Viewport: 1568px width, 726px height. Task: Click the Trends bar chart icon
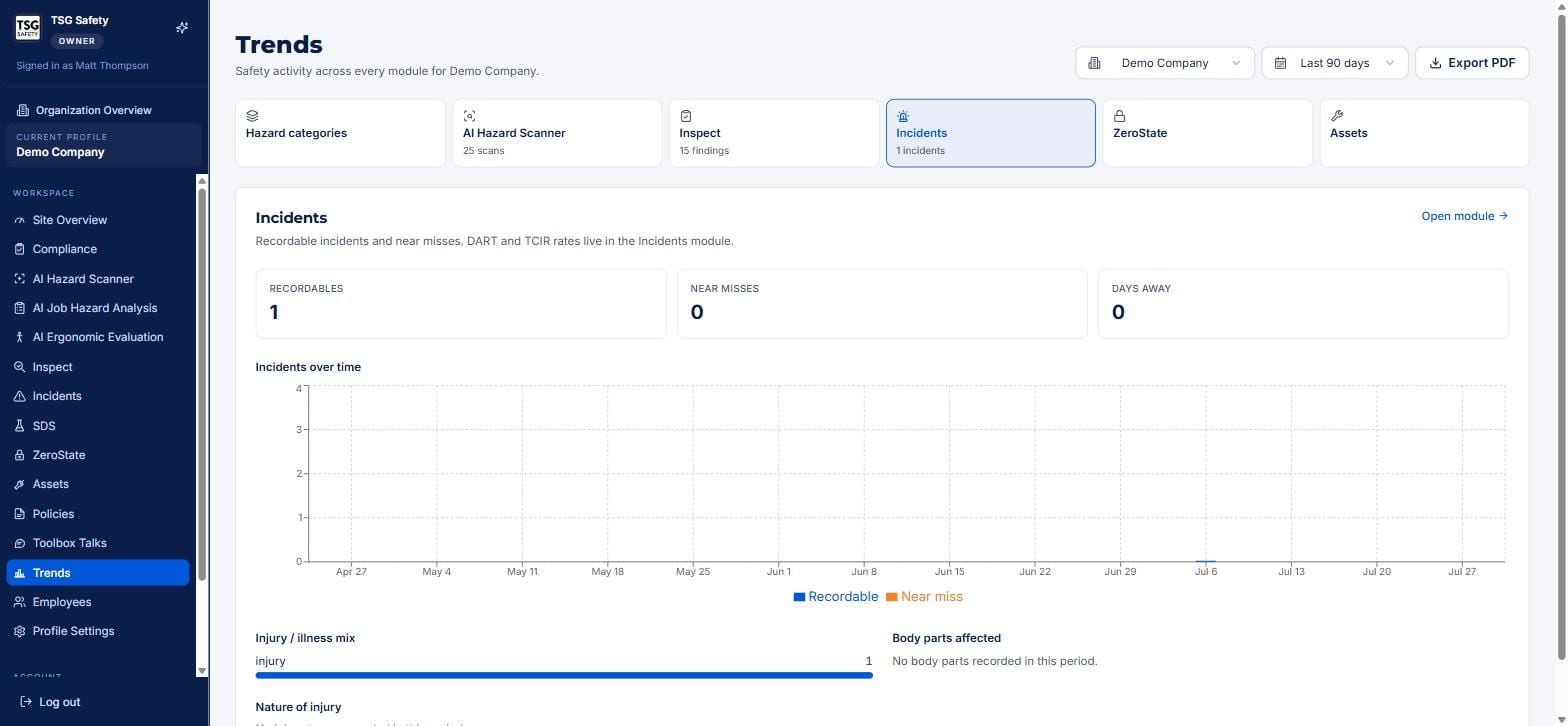[19, 573]
